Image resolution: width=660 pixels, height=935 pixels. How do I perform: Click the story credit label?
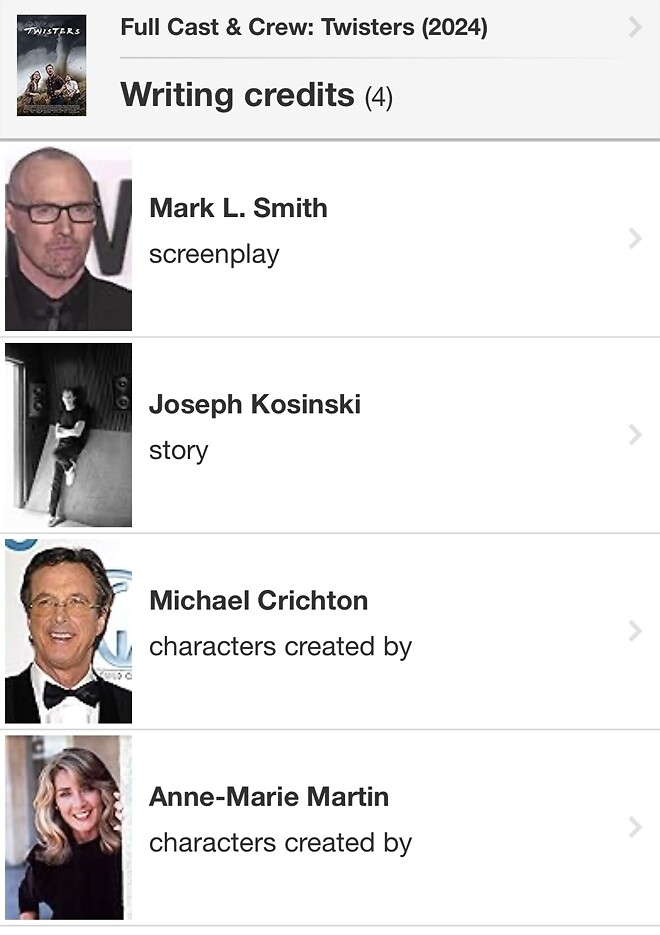click(178, 450)
